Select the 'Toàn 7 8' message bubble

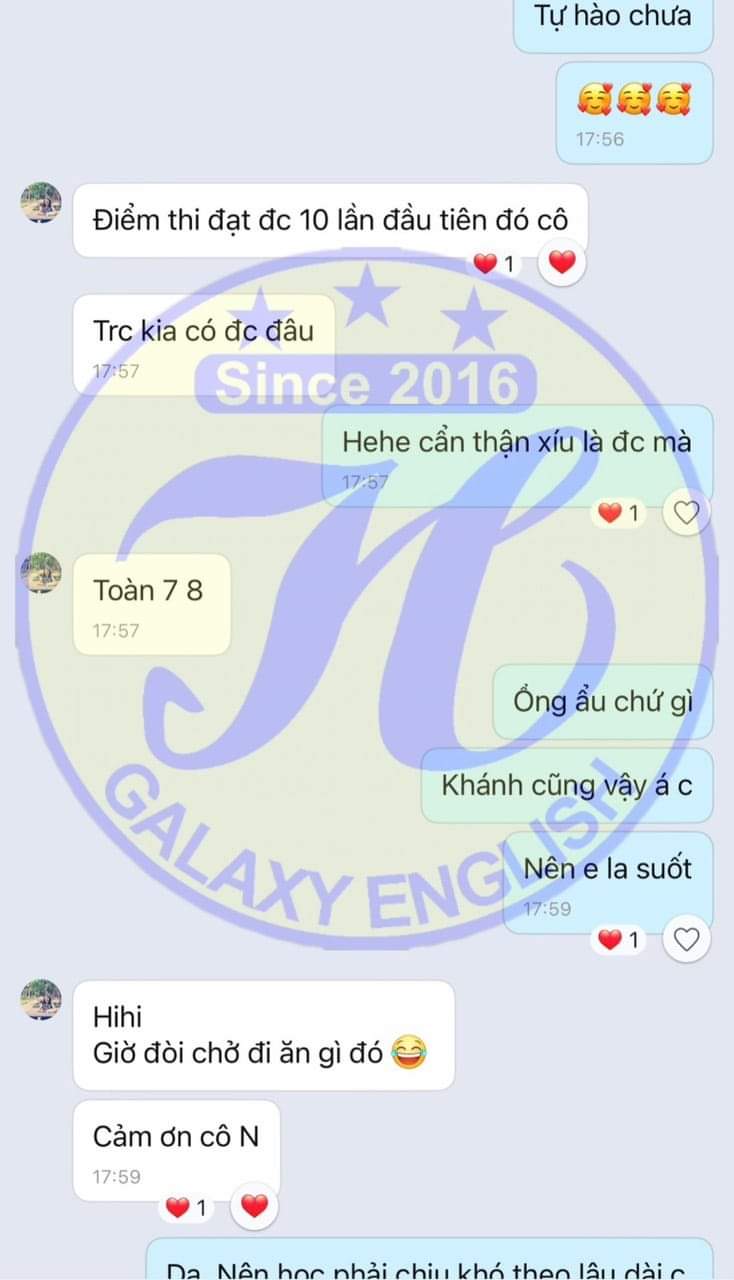click(x=152, y=604)
